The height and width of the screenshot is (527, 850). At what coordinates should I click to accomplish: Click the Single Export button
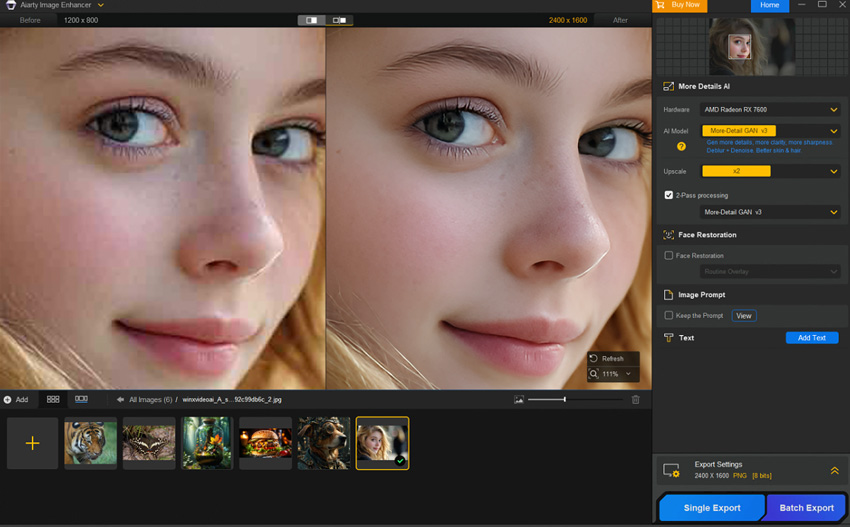point(711,507)
